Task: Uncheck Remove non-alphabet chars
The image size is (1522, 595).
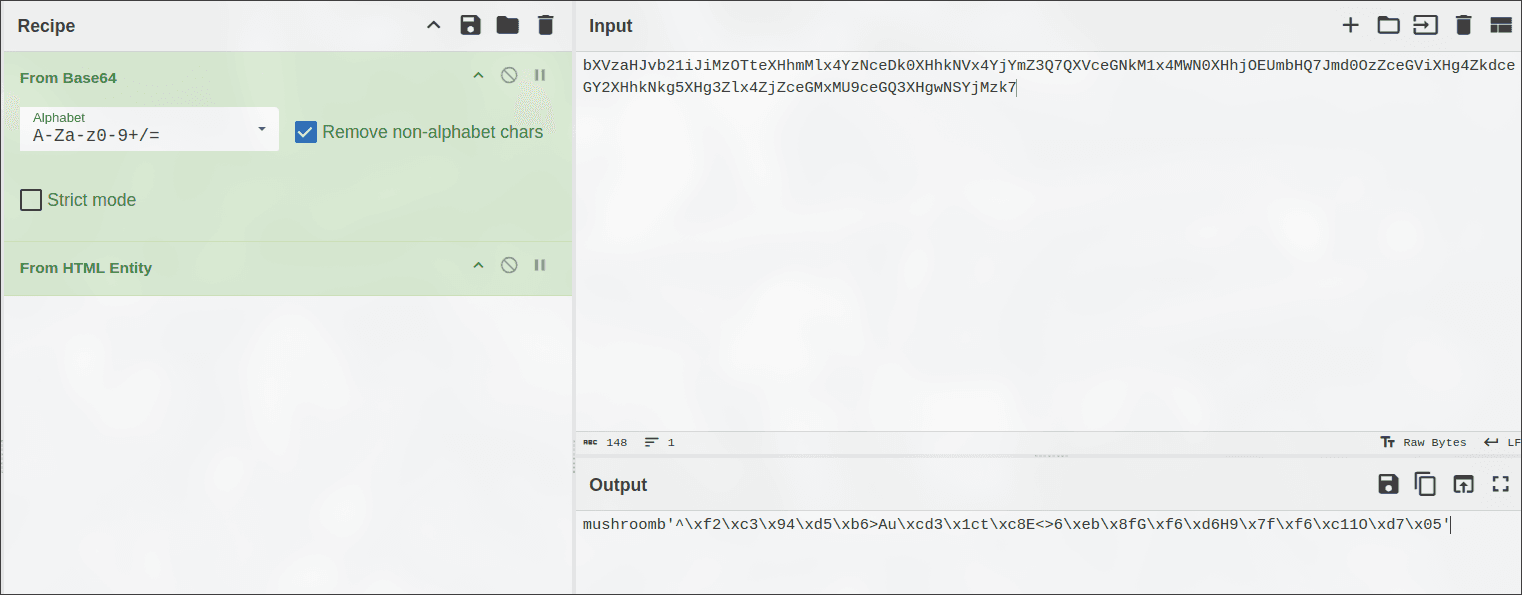Action: point(306,132)
